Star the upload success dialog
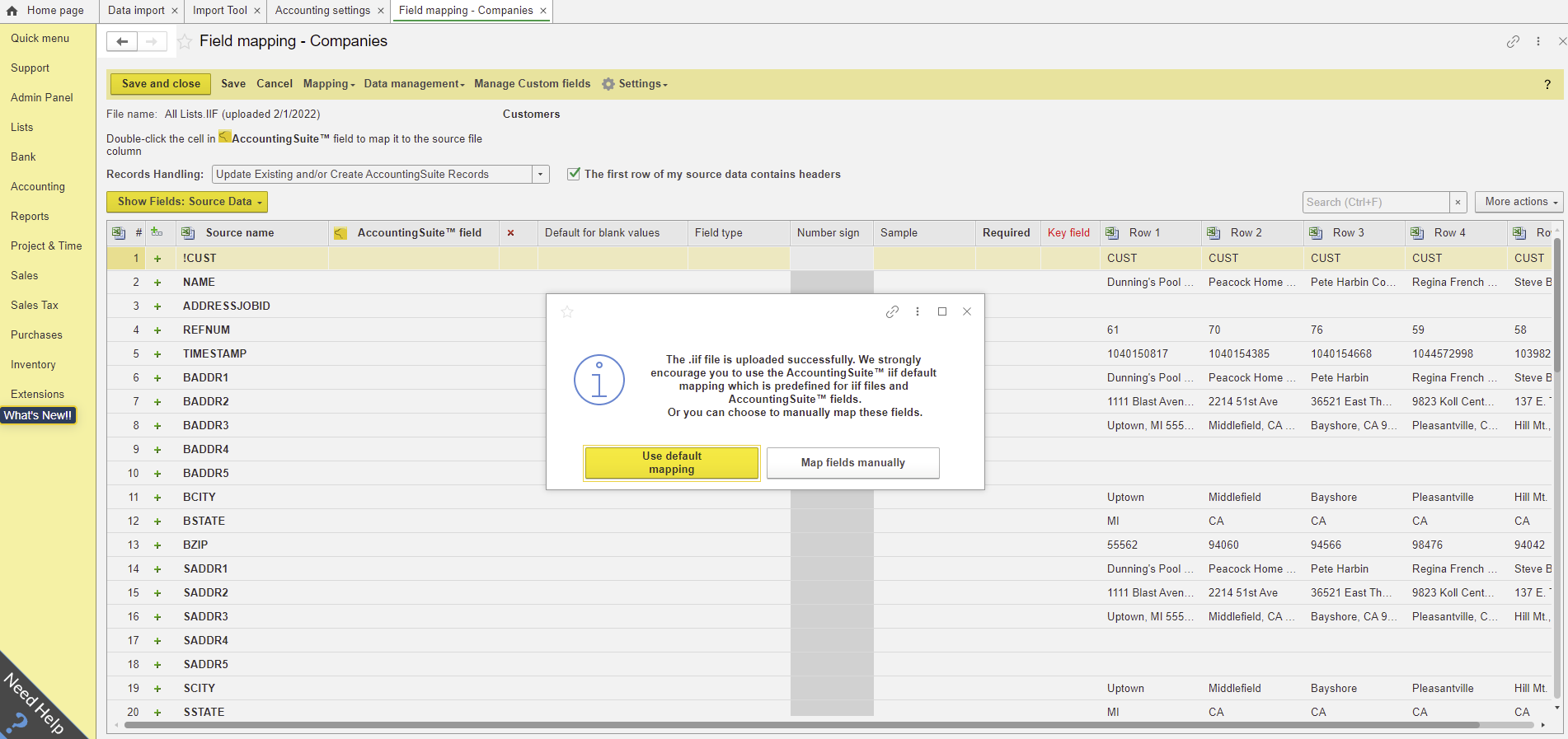Screen dimensions: 1568x739 567,312
